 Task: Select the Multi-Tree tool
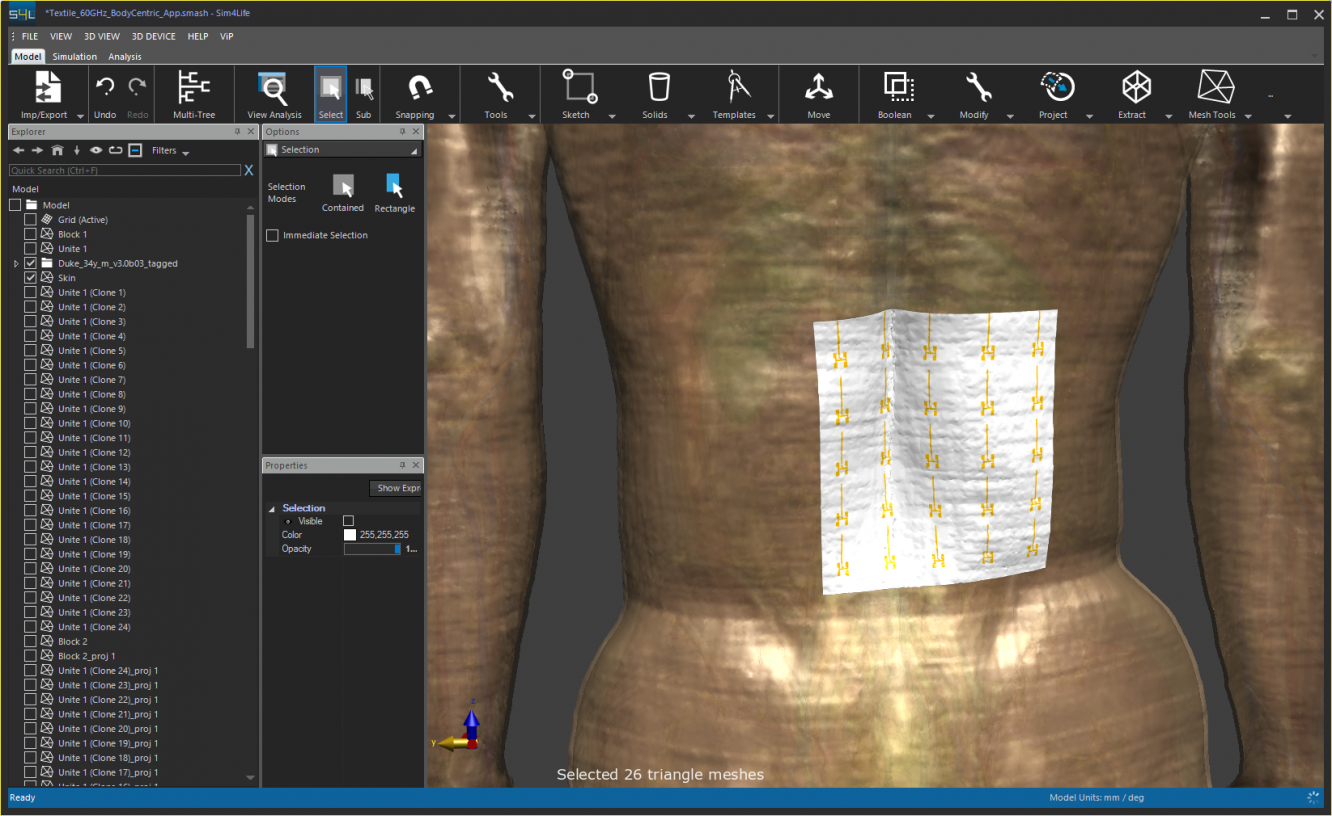pos(193,94)
